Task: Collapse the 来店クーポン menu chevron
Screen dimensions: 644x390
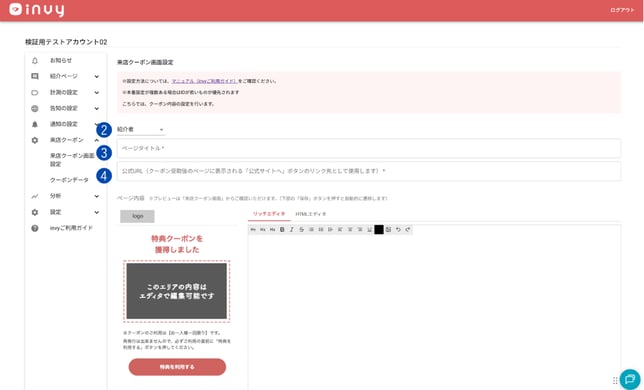Action: pos(97,140)
